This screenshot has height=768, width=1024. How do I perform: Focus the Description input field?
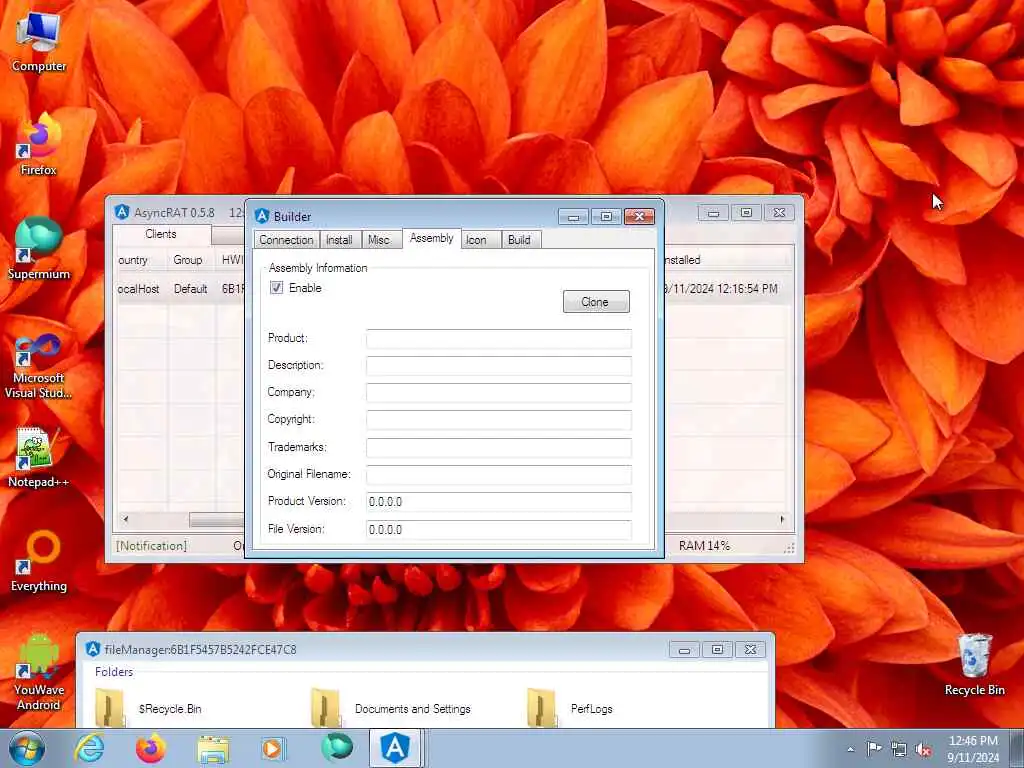coord(499,365)
